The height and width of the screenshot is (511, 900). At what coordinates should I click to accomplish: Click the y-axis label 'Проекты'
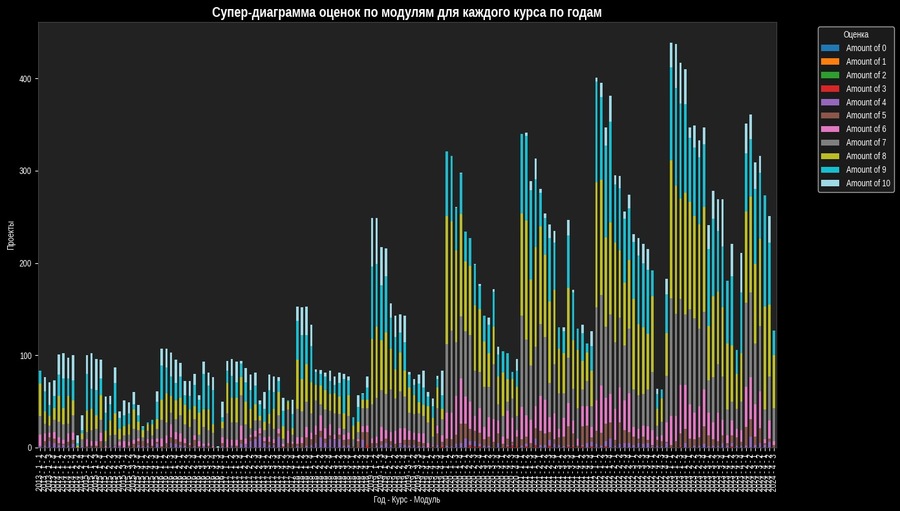point(10,235)
